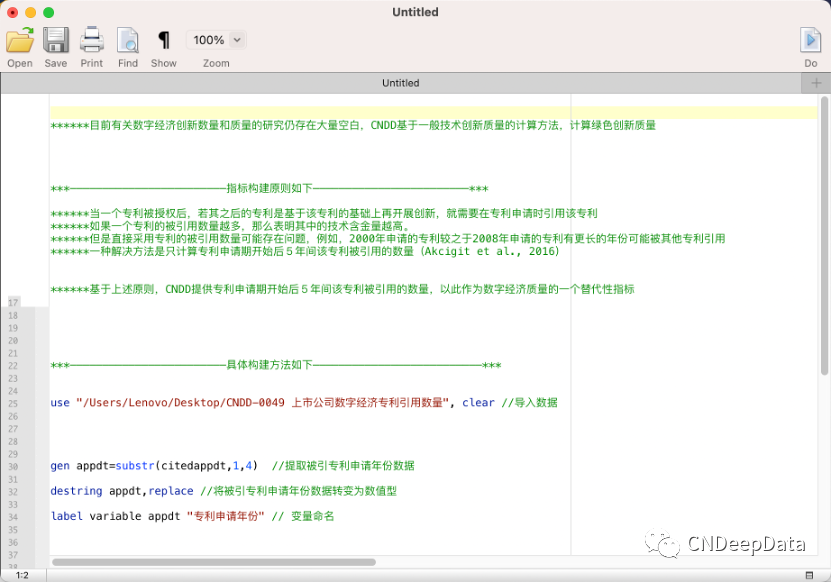Click the '专利申请年份' label string
This screenshot has height=582, width=832.
click(x=226, y=516)
